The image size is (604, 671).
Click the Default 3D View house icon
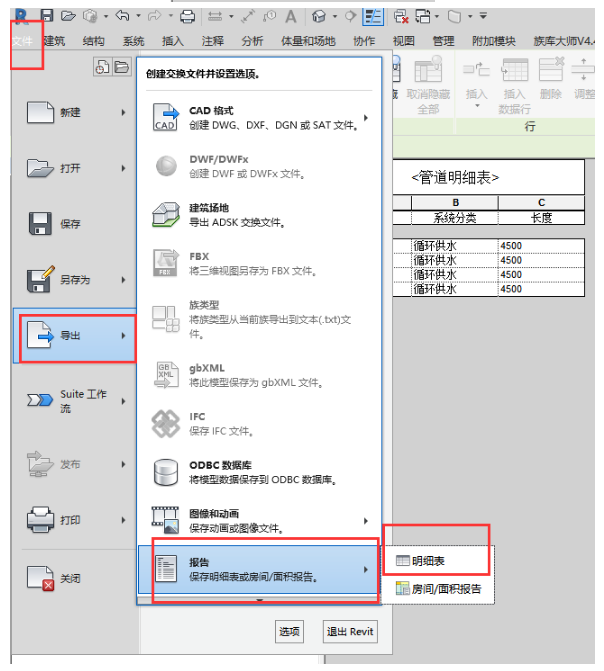point(319,17)
